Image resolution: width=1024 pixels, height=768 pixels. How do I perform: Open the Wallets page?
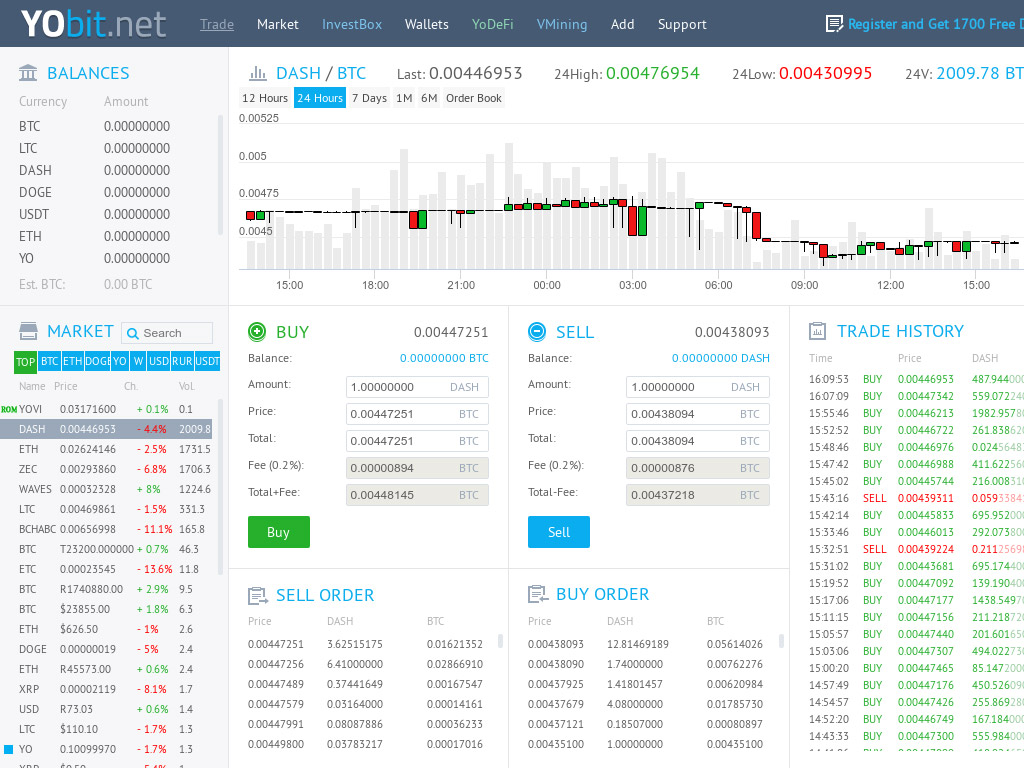click(426, 24)
